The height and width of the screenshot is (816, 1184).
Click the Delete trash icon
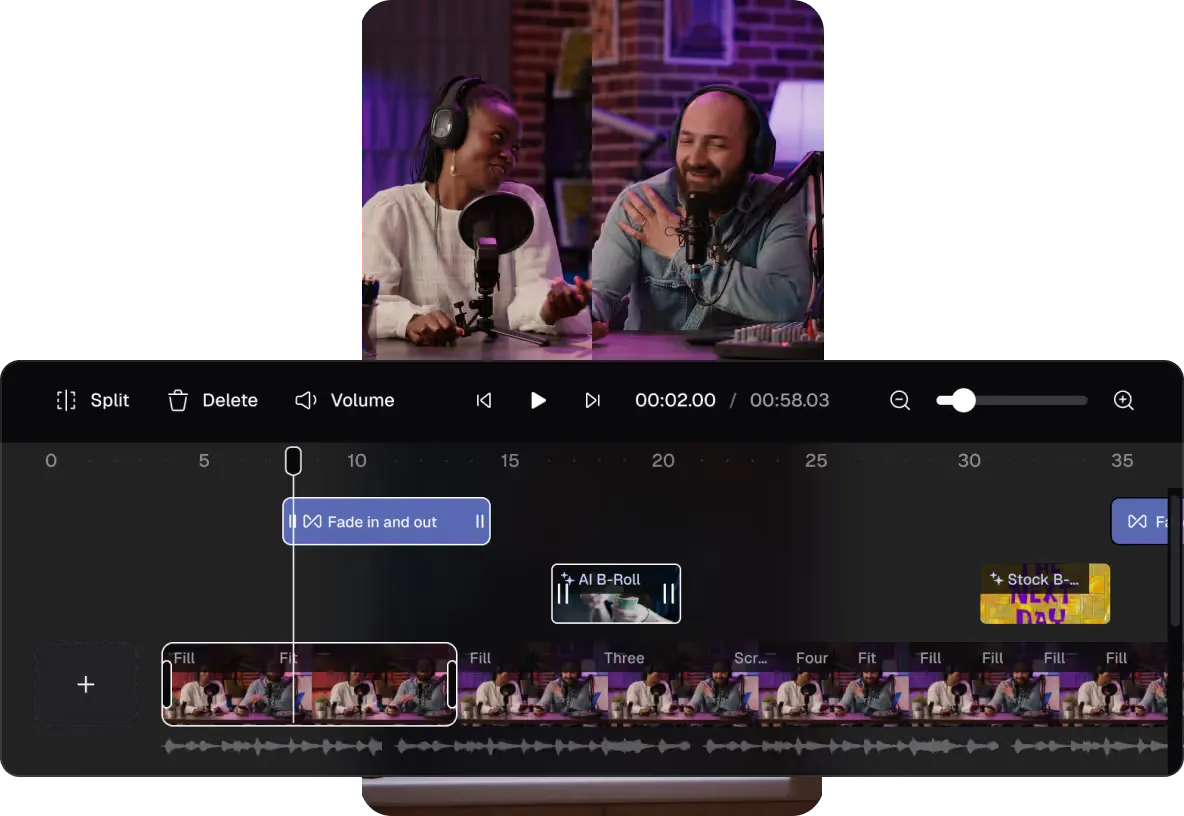coord(178,401)
